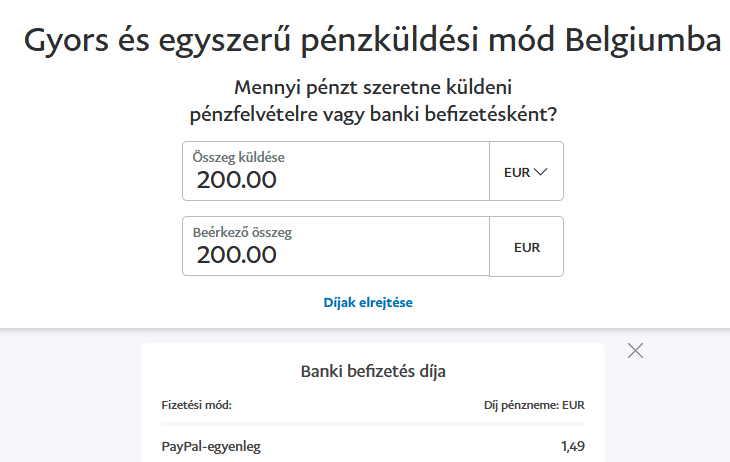Screen dimensions: 730x462
Task: Click the Fizetési mód column header
Action: (197, 405)
